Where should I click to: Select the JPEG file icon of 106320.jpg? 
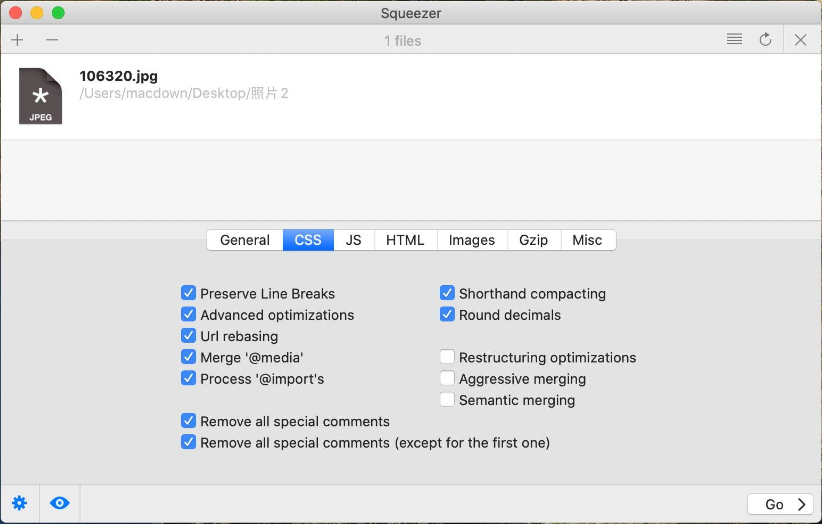(40, 96)
